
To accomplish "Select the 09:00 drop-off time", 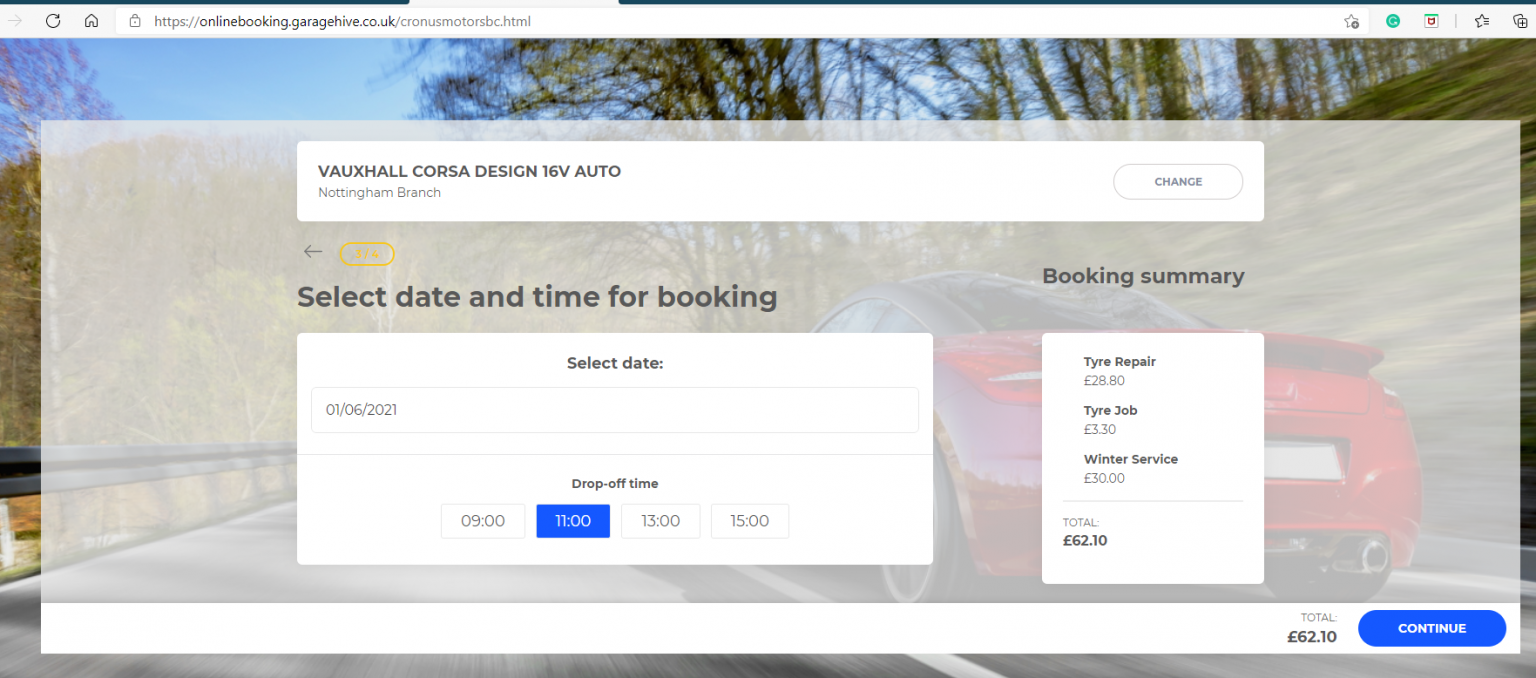I will (483, 520).
